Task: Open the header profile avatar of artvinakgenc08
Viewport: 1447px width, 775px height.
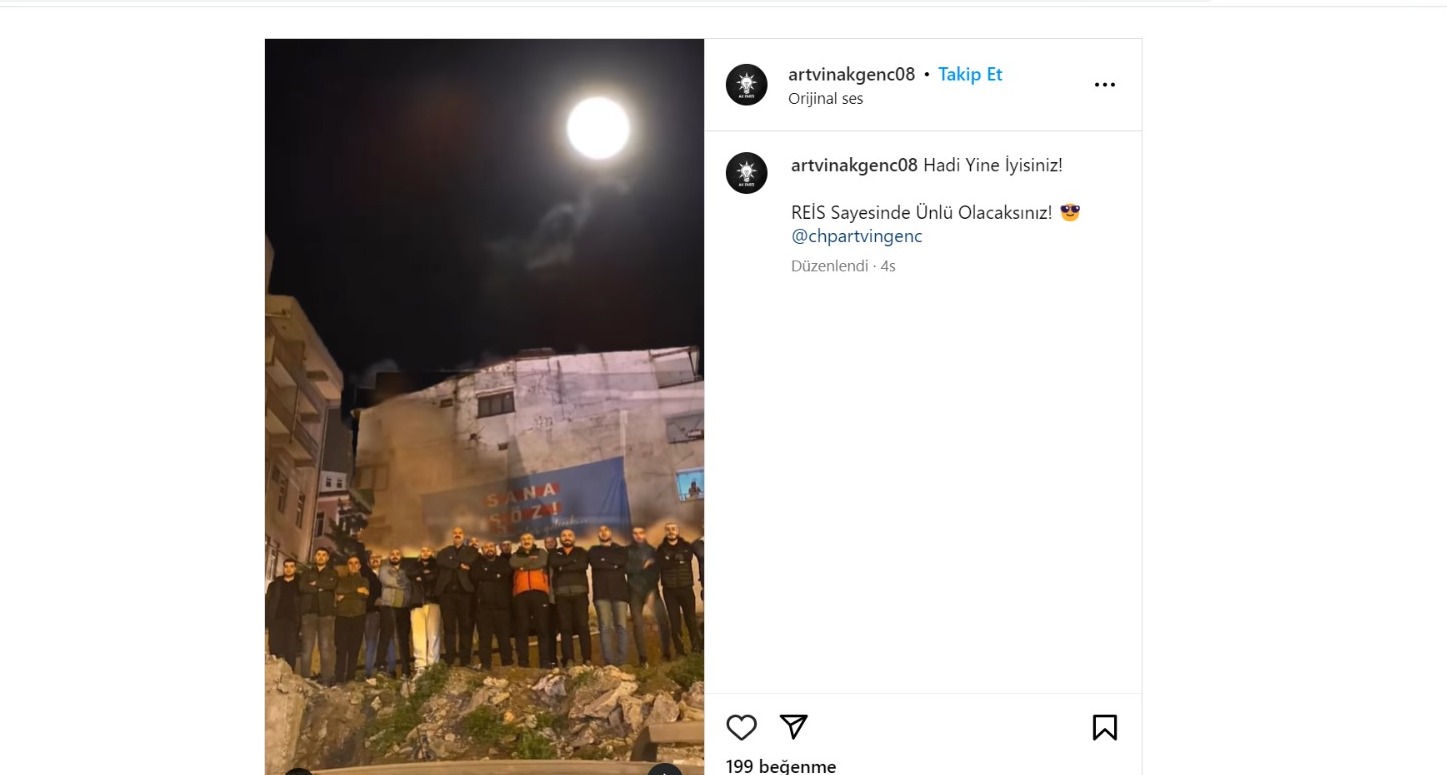Action: 746,85
